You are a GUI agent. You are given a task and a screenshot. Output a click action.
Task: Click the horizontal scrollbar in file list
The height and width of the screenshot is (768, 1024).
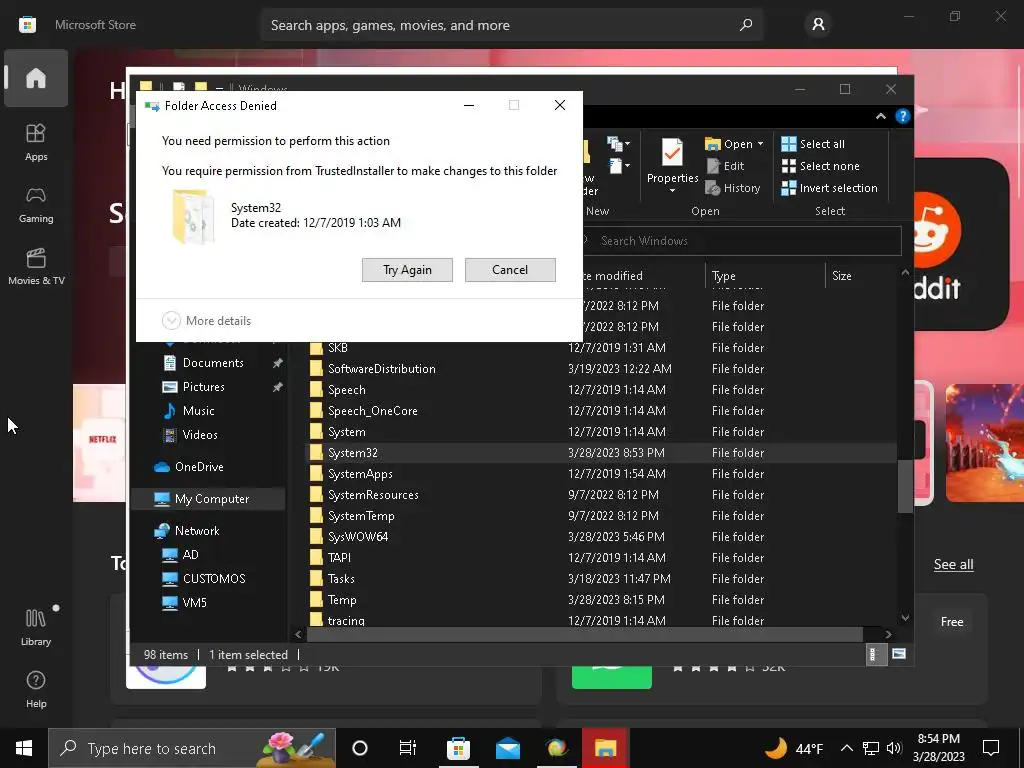[x=584, y=634]
